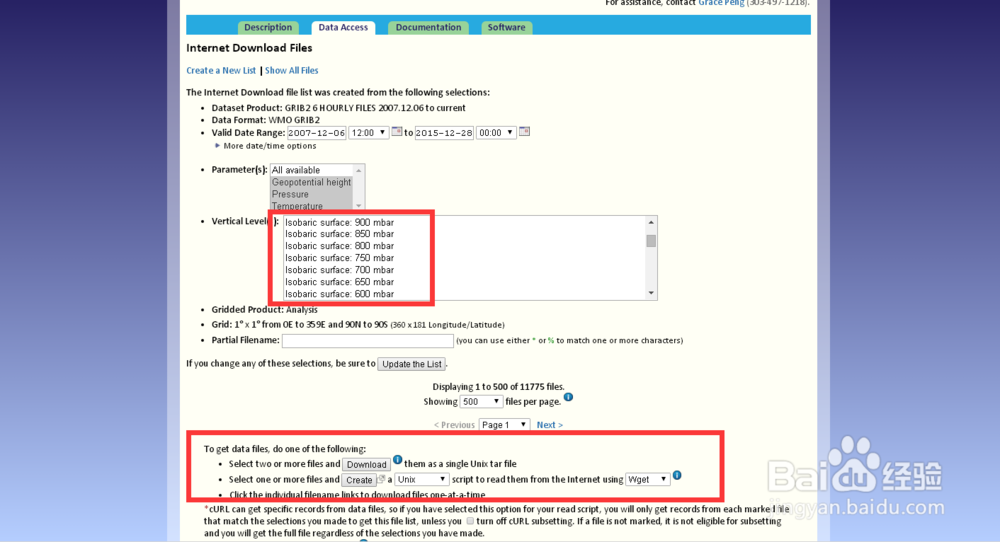Open the Page 1 dropdown
This screenshot has height=542, width=1000.
tap(504, 425)
